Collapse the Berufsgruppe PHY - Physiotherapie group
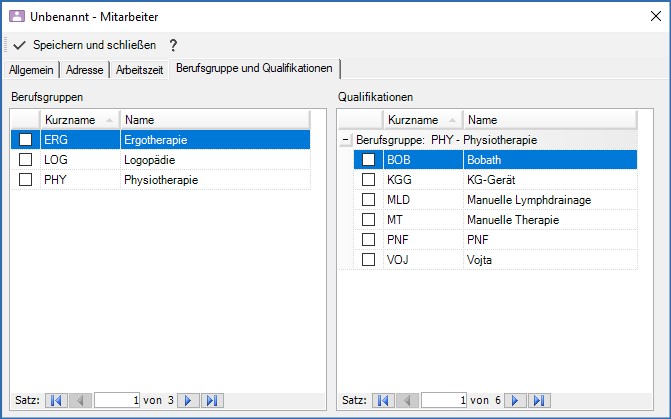 345,140
